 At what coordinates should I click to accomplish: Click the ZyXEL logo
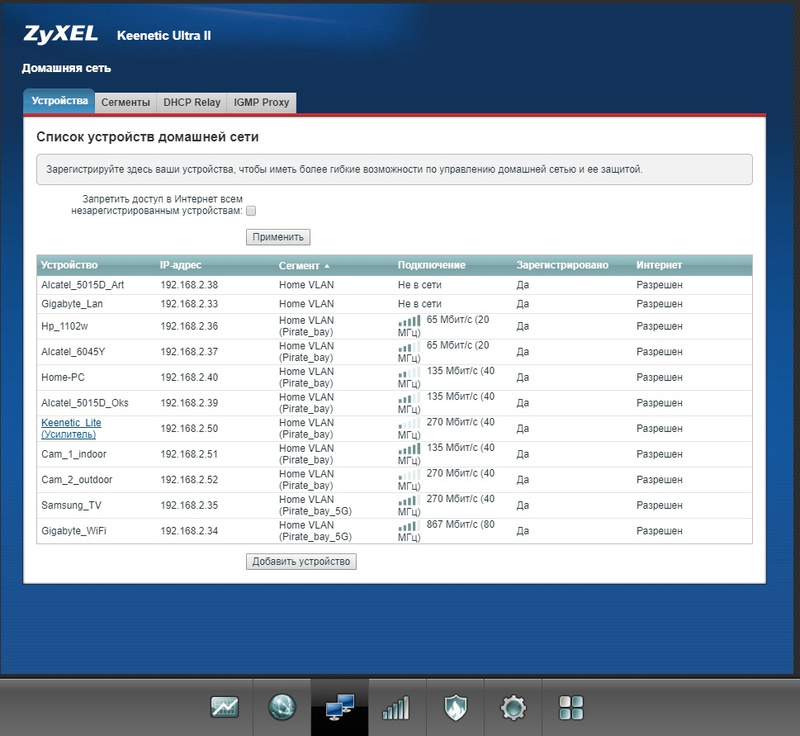click(60, 35)
